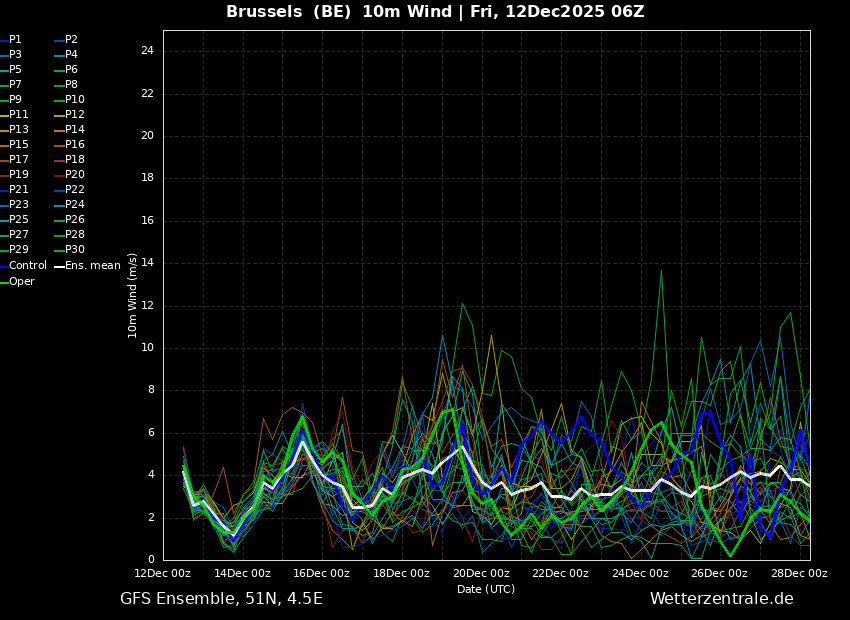This screenshot has width=850, height=620.
Task: Select the 20Dec 00z x-axis tick
Action: tap(481, 574)
